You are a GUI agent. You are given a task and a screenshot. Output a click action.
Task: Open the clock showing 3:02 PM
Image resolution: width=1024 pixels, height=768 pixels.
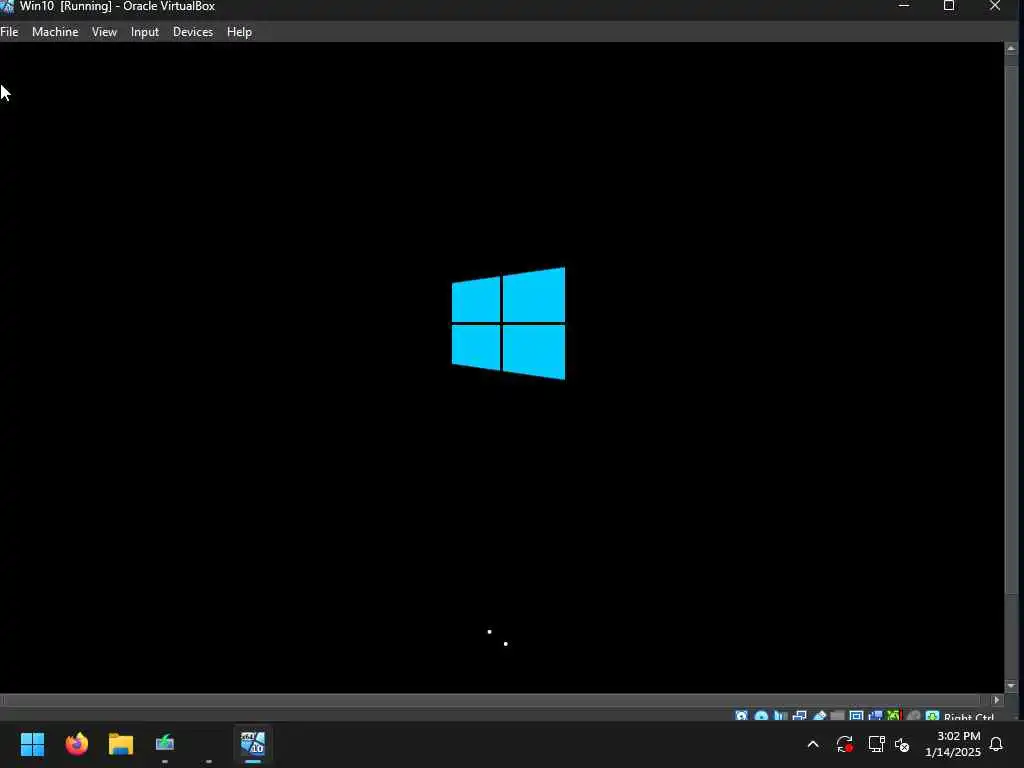(953, 744)
